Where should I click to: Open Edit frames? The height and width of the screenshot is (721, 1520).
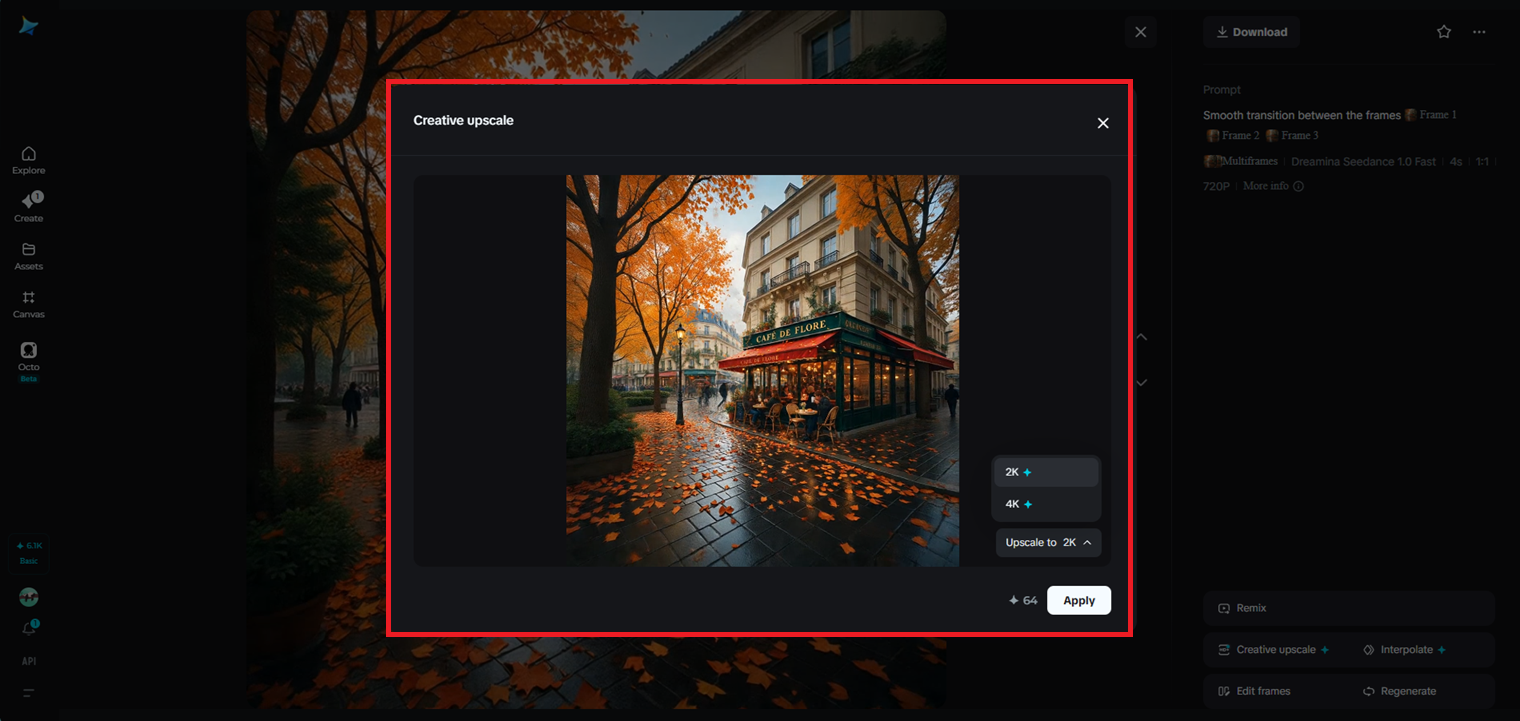point(1254,691)
